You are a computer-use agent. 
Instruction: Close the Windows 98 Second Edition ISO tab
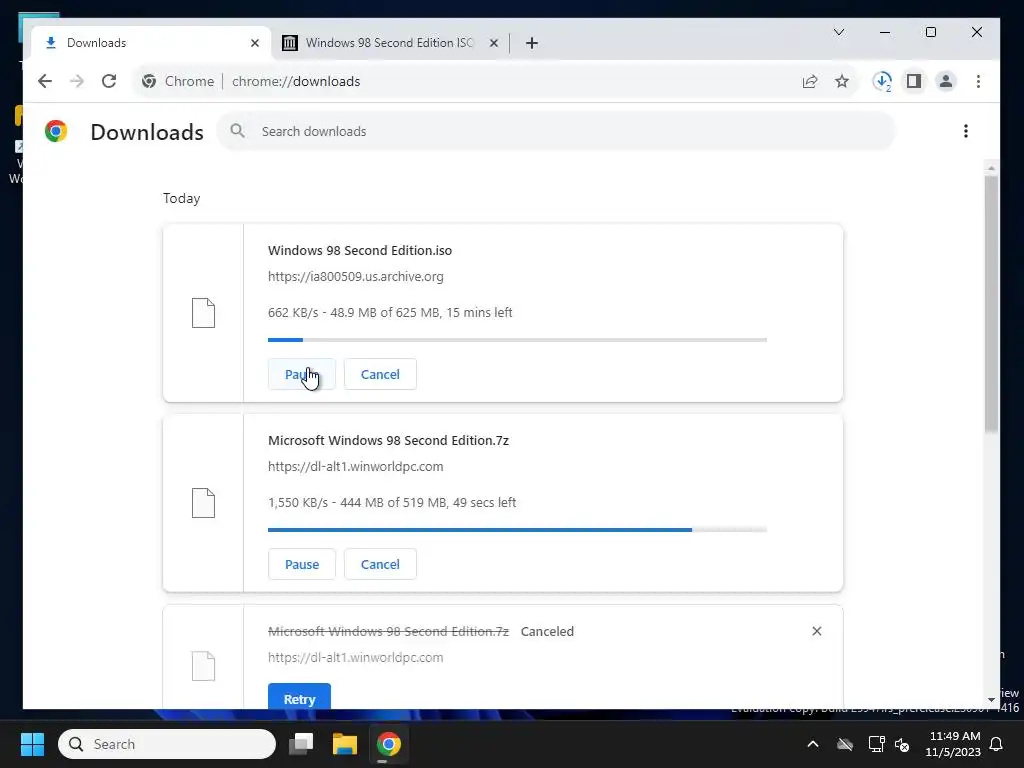[494, 43]
